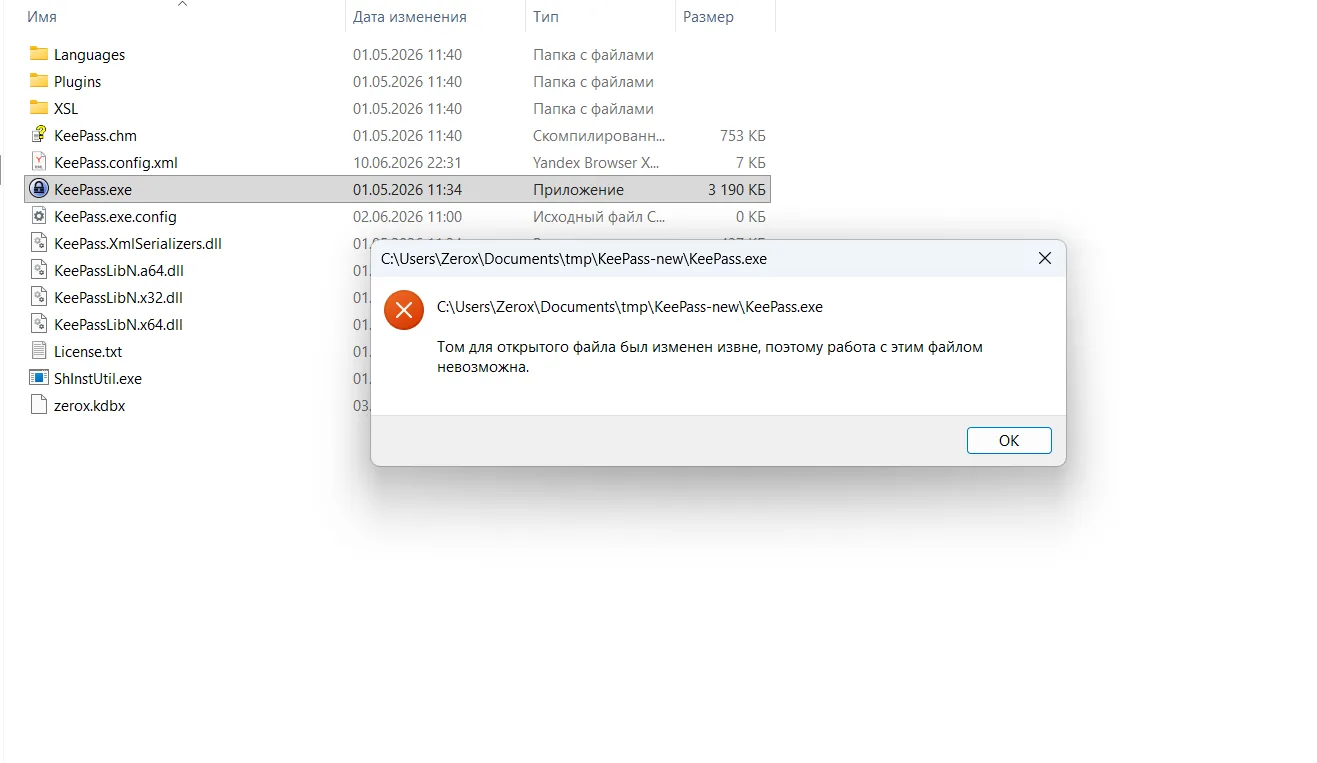Sort files by the Имя column header
This screenshot has height=763, width=1317.
tap(42, 17)
